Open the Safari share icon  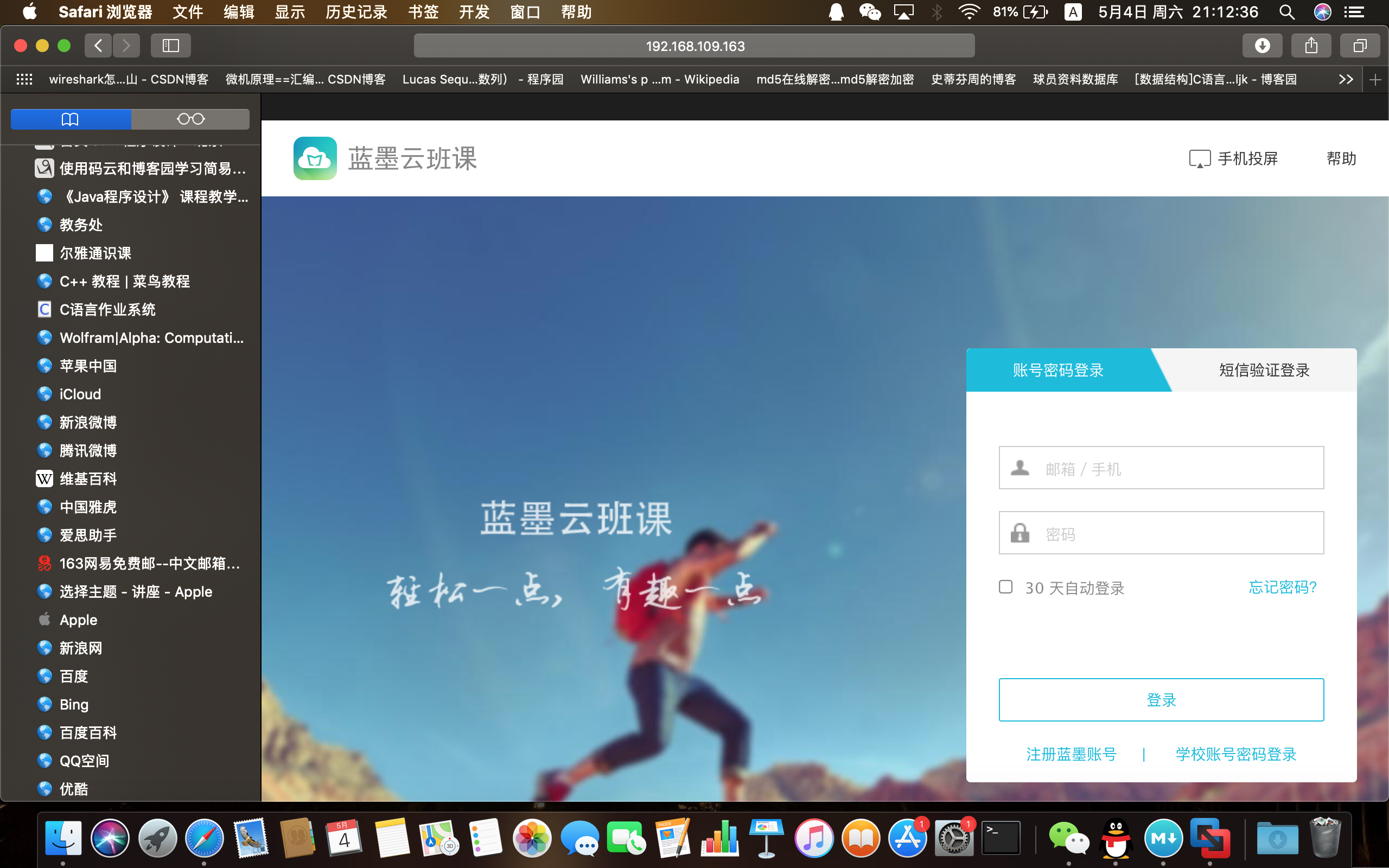[1311, 46]
